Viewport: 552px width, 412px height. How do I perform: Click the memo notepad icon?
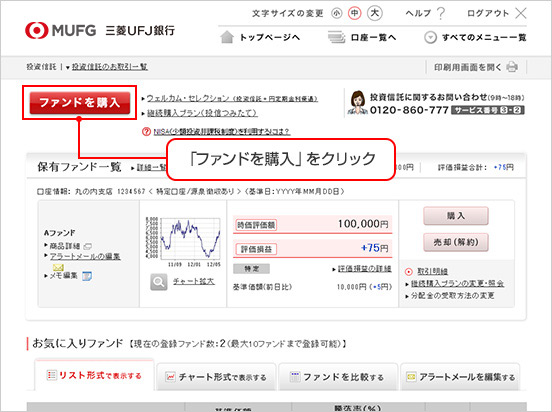coord(87,276)
